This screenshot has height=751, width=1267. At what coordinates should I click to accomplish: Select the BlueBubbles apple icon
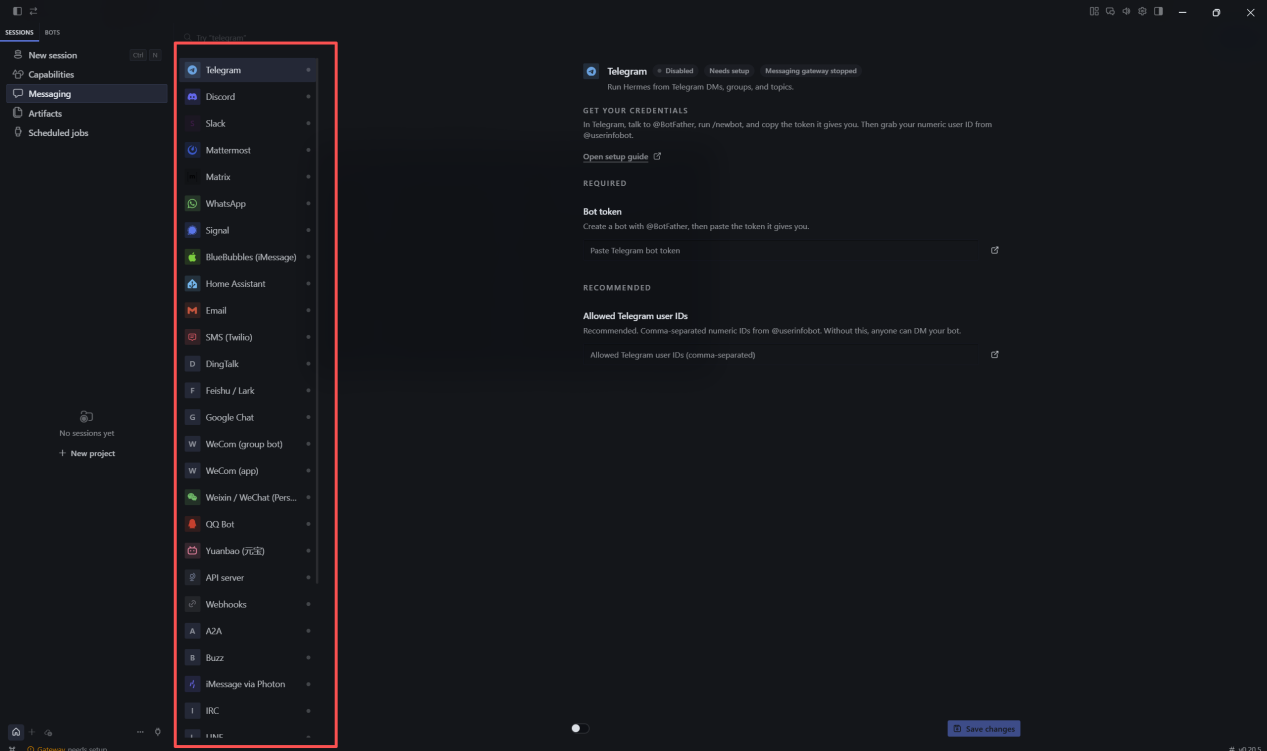(x=193, y=257)
